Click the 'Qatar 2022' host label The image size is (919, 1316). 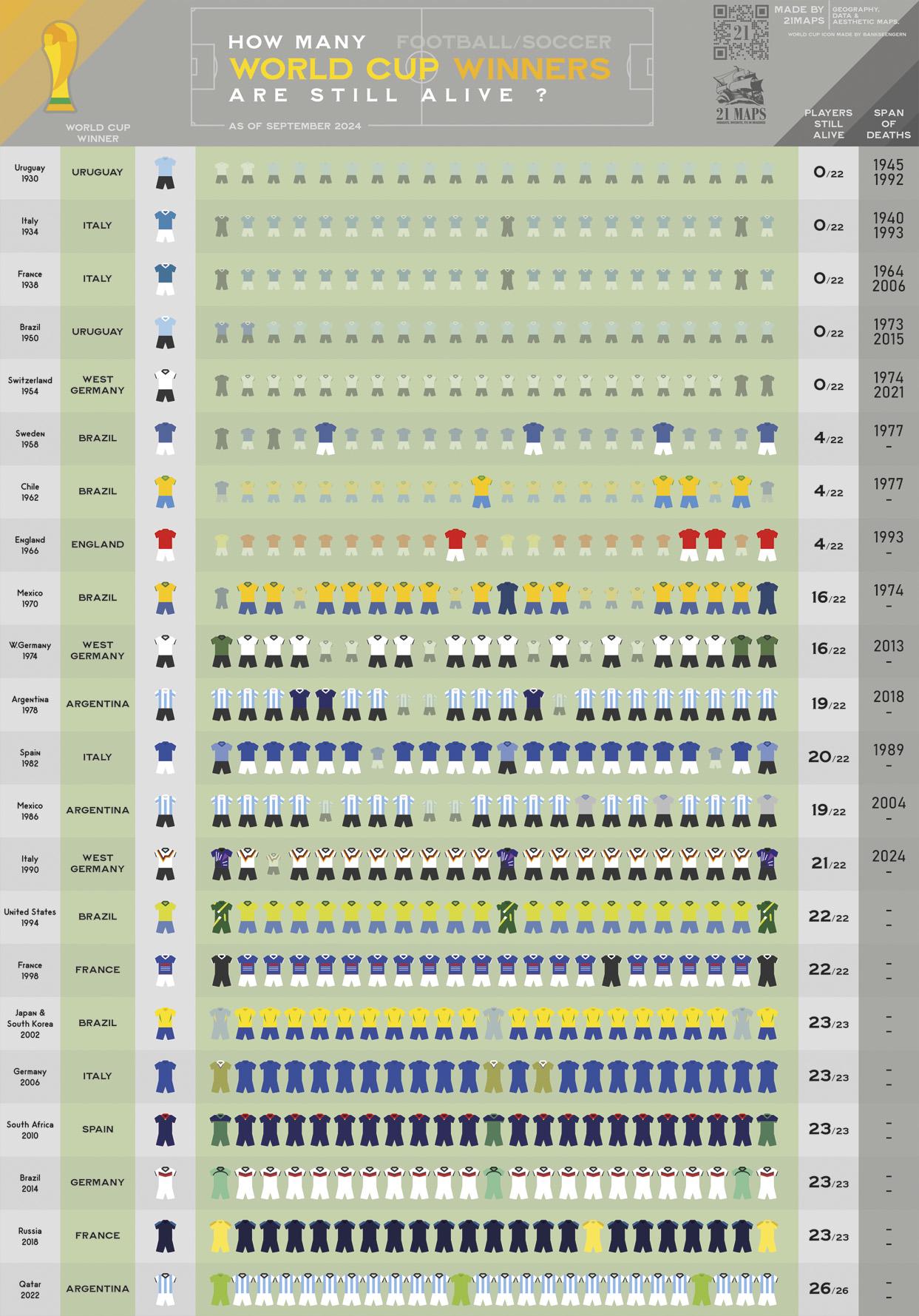coord(30,1289)
